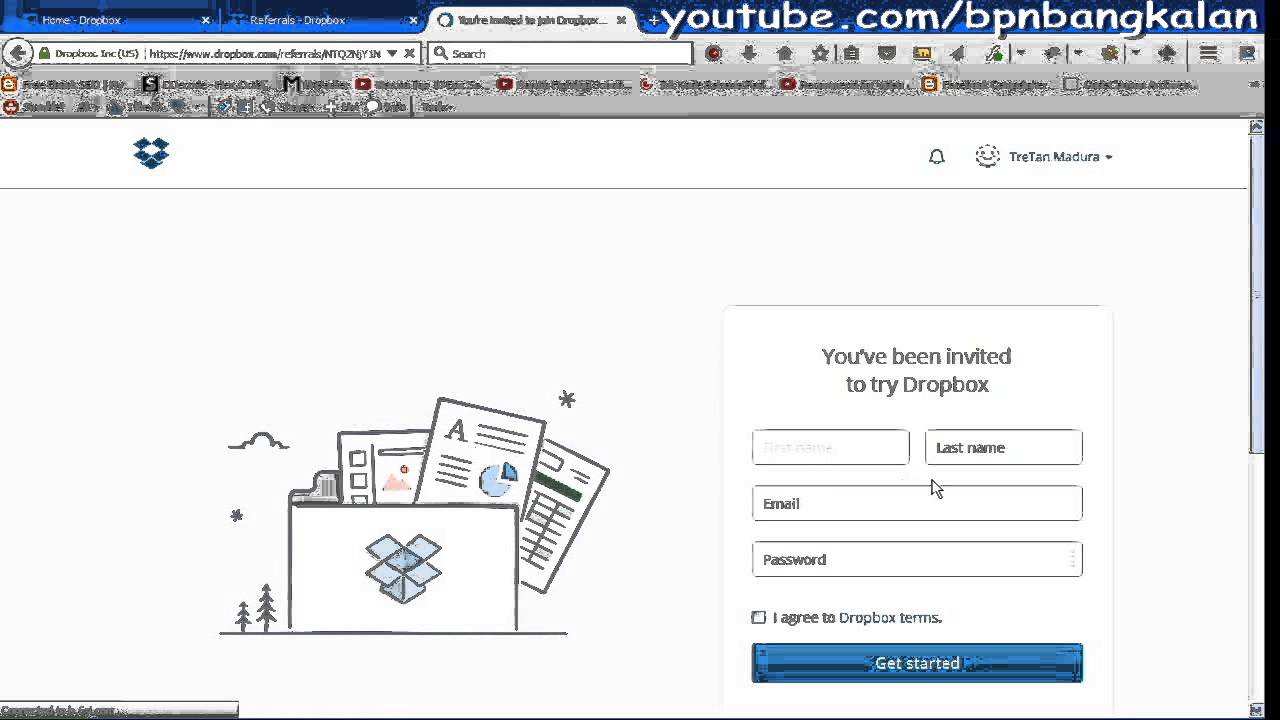Click the paper plane send icon
The width and height of the screenshot is (1280, 720).
click(x=957, y=53)
